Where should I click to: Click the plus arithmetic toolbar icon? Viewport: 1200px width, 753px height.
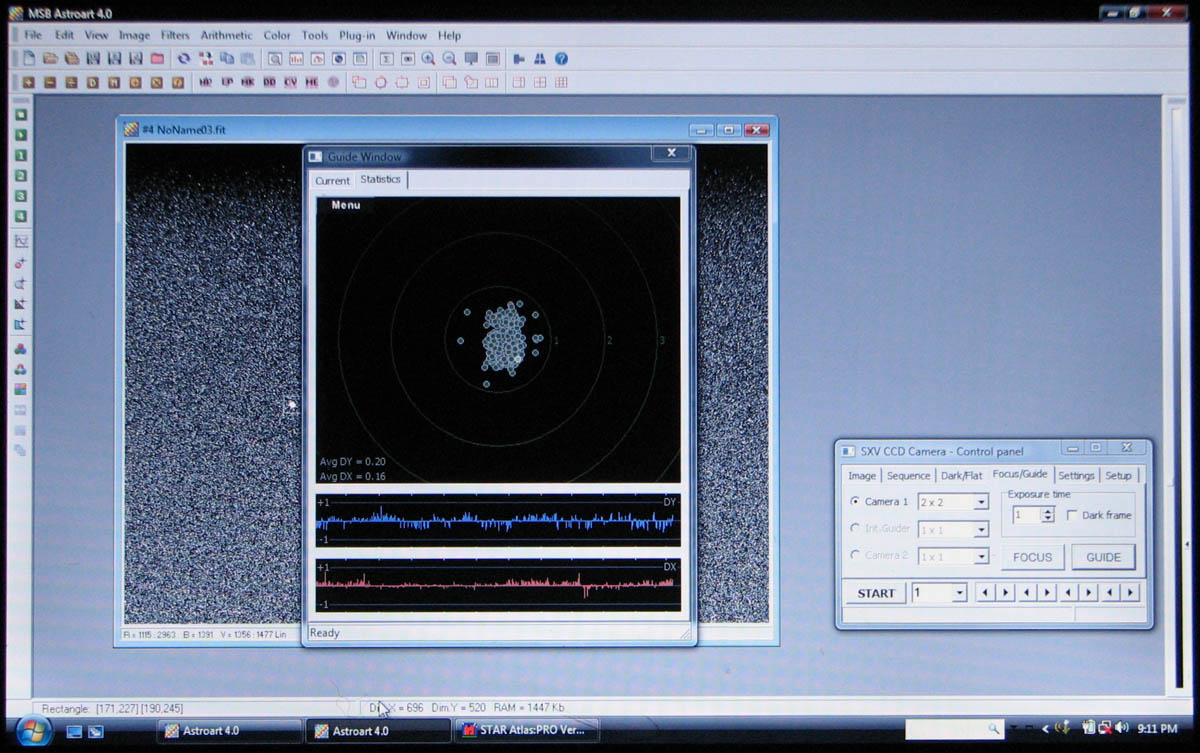click(x=28, y=82)
